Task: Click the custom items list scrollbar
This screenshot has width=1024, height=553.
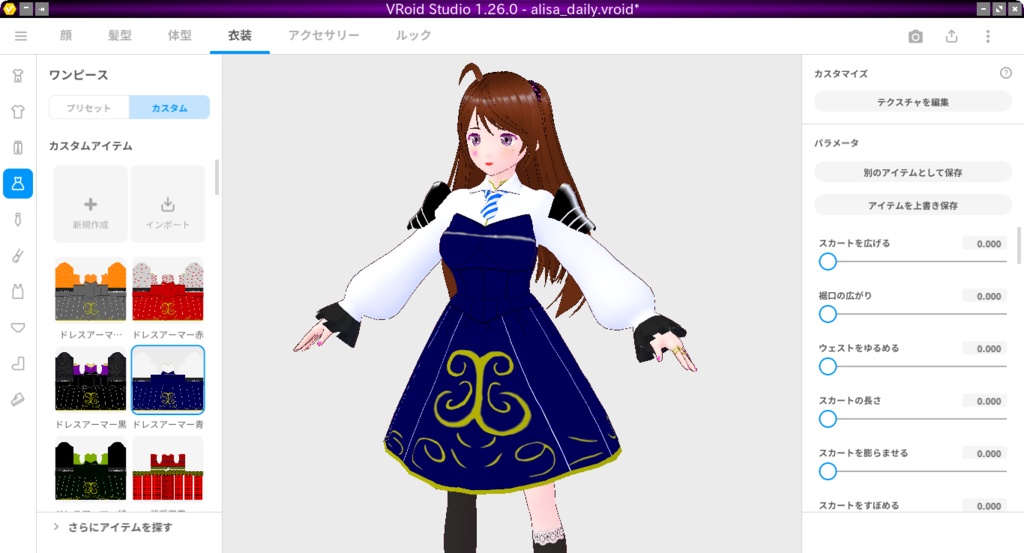Action: (217, 176)
